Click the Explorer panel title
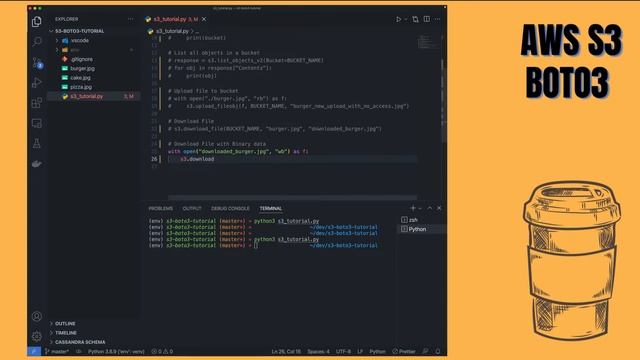 coord(67,19)
